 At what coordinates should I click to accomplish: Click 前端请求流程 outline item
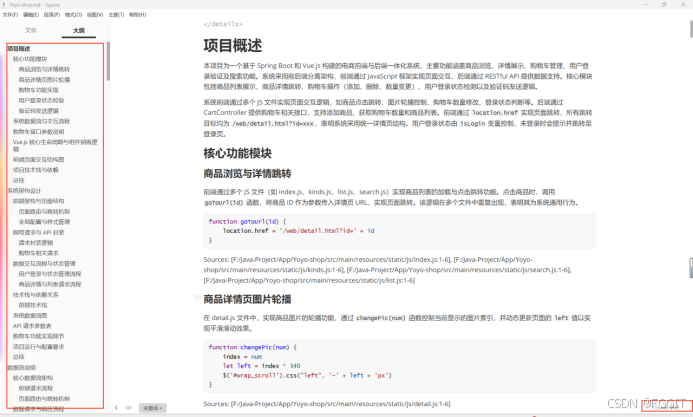pos(36,388)
